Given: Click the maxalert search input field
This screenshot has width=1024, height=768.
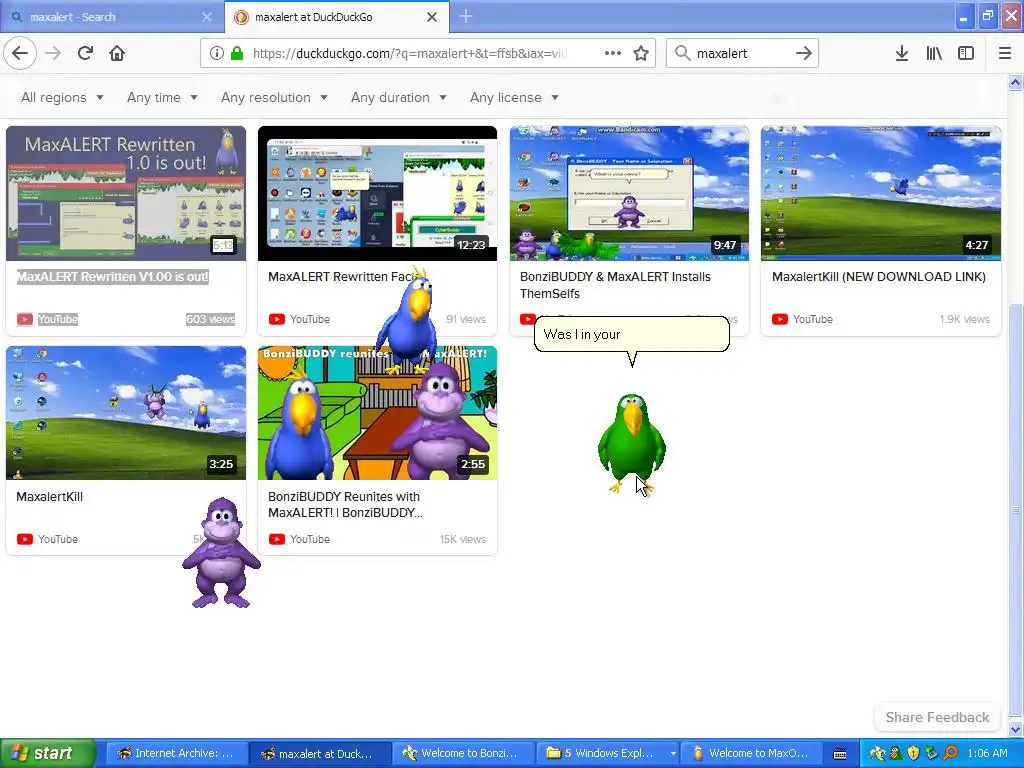Looking at the screenshot, I should click(x=741, y=54).
